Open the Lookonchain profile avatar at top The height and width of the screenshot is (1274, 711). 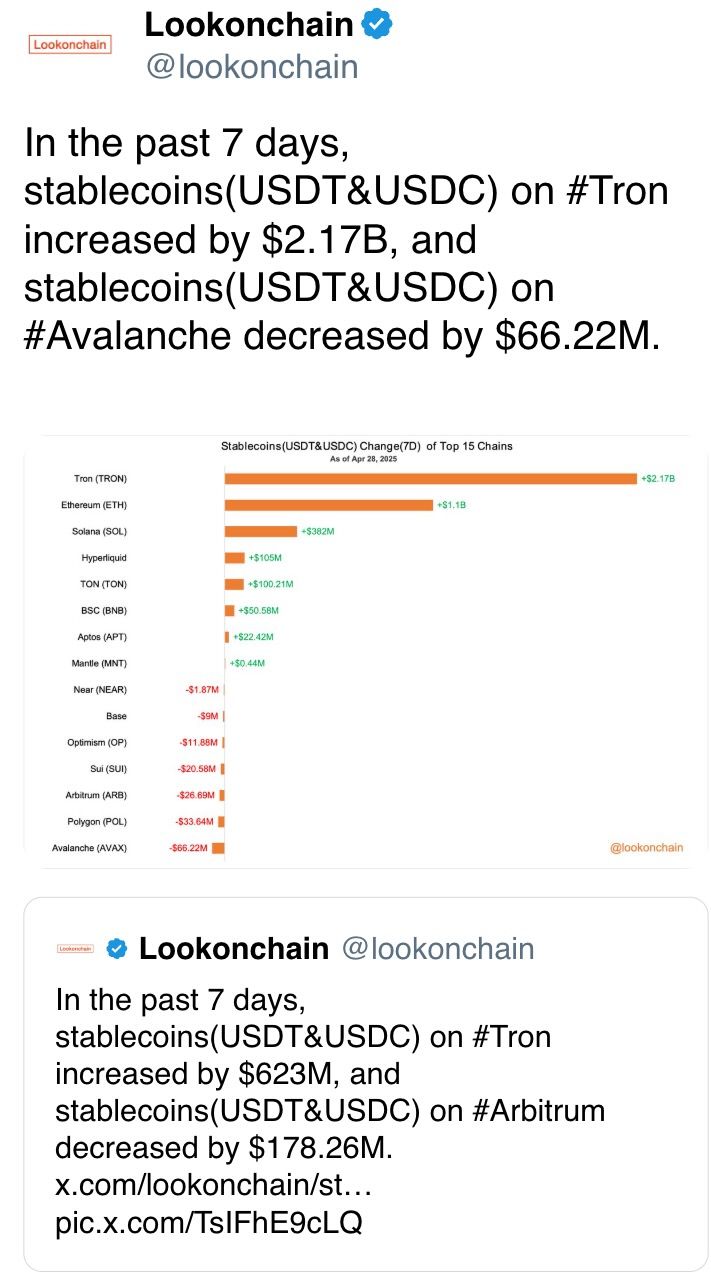pyautogui.click(x=70, y=44)
